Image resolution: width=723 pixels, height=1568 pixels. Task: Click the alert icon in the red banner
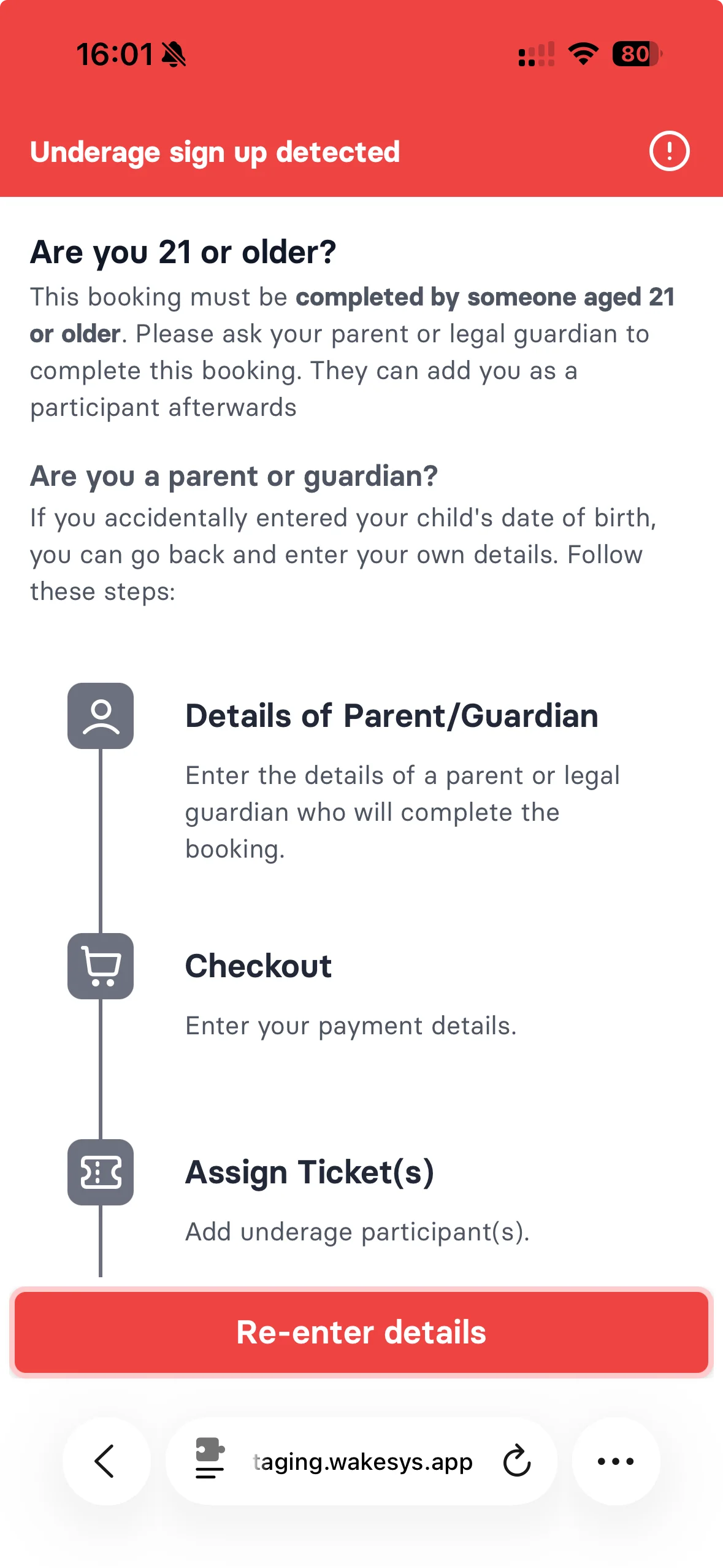668,151
